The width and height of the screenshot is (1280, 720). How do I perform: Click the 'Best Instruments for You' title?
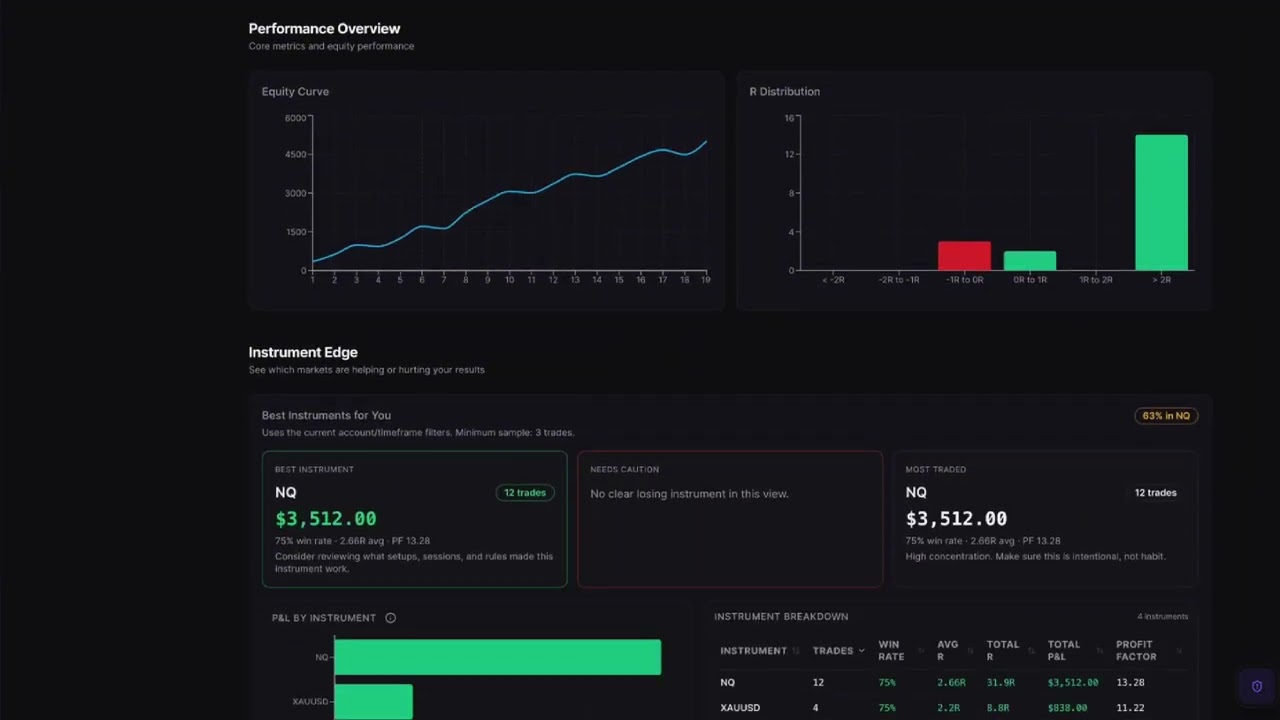[326, 416]
